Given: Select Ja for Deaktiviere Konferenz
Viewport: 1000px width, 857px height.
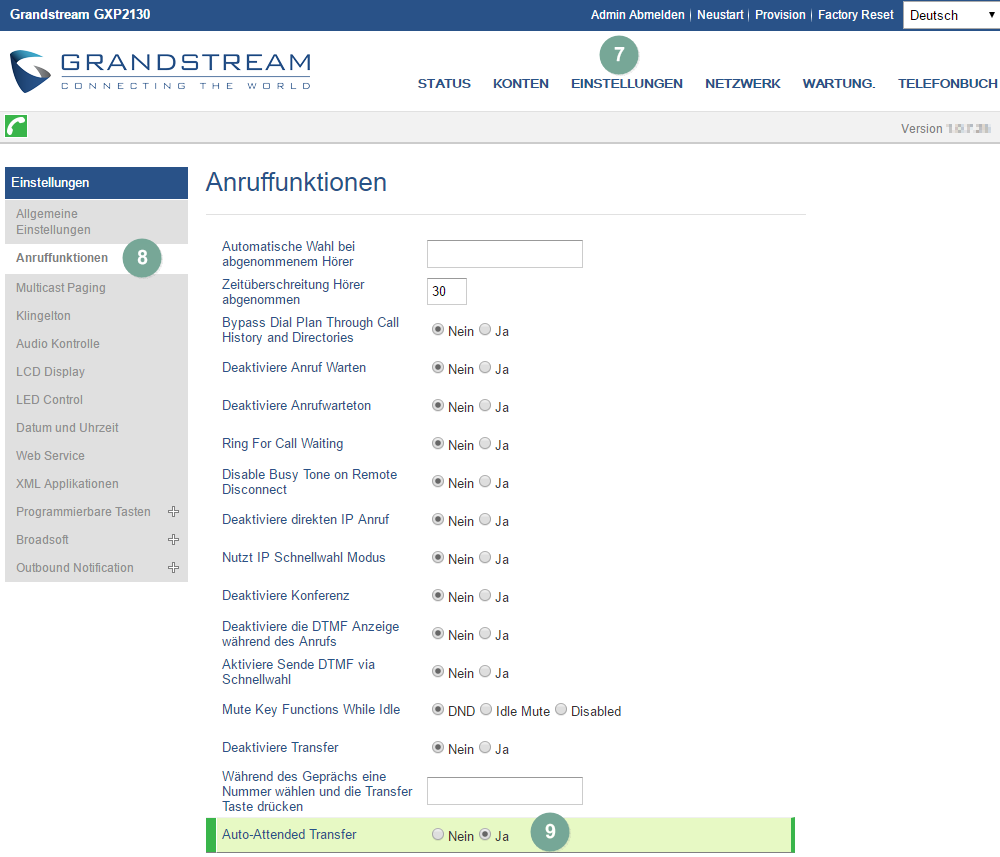Looking at the screenshot, I should [x=485, y=596].
